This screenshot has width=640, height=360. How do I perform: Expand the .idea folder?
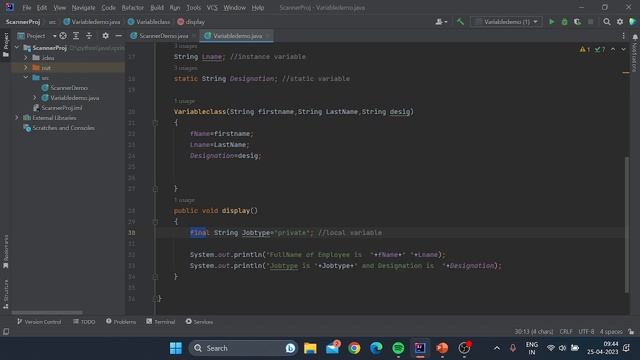pyautogui.click(x=26, y=58)
